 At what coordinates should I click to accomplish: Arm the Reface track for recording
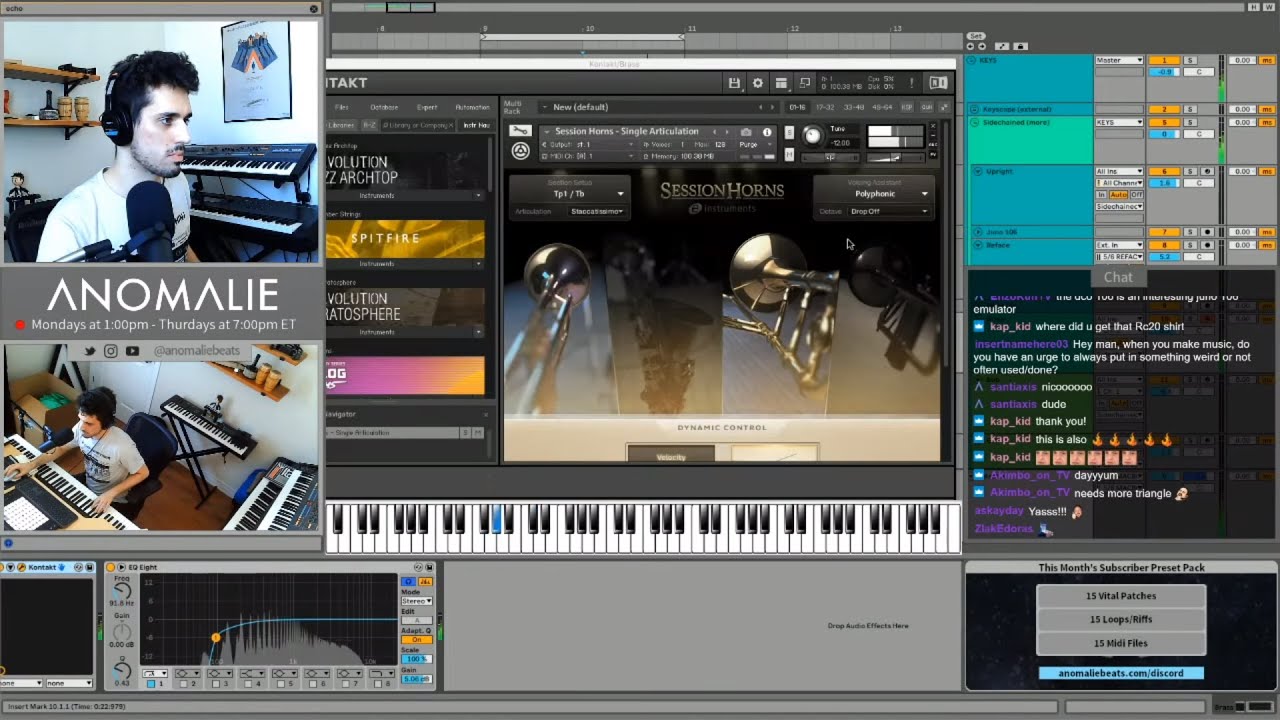1208,245
